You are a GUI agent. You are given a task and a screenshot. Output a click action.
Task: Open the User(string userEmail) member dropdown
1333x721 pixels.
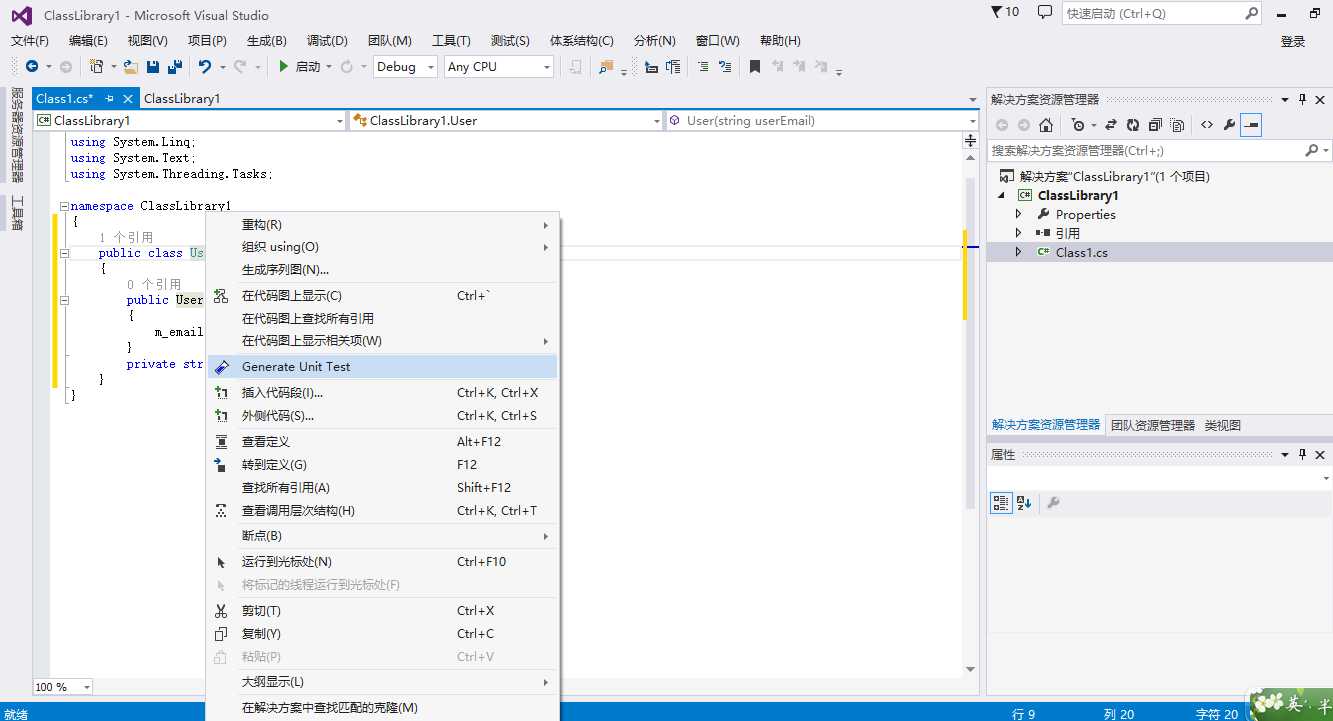click(822, 120)
